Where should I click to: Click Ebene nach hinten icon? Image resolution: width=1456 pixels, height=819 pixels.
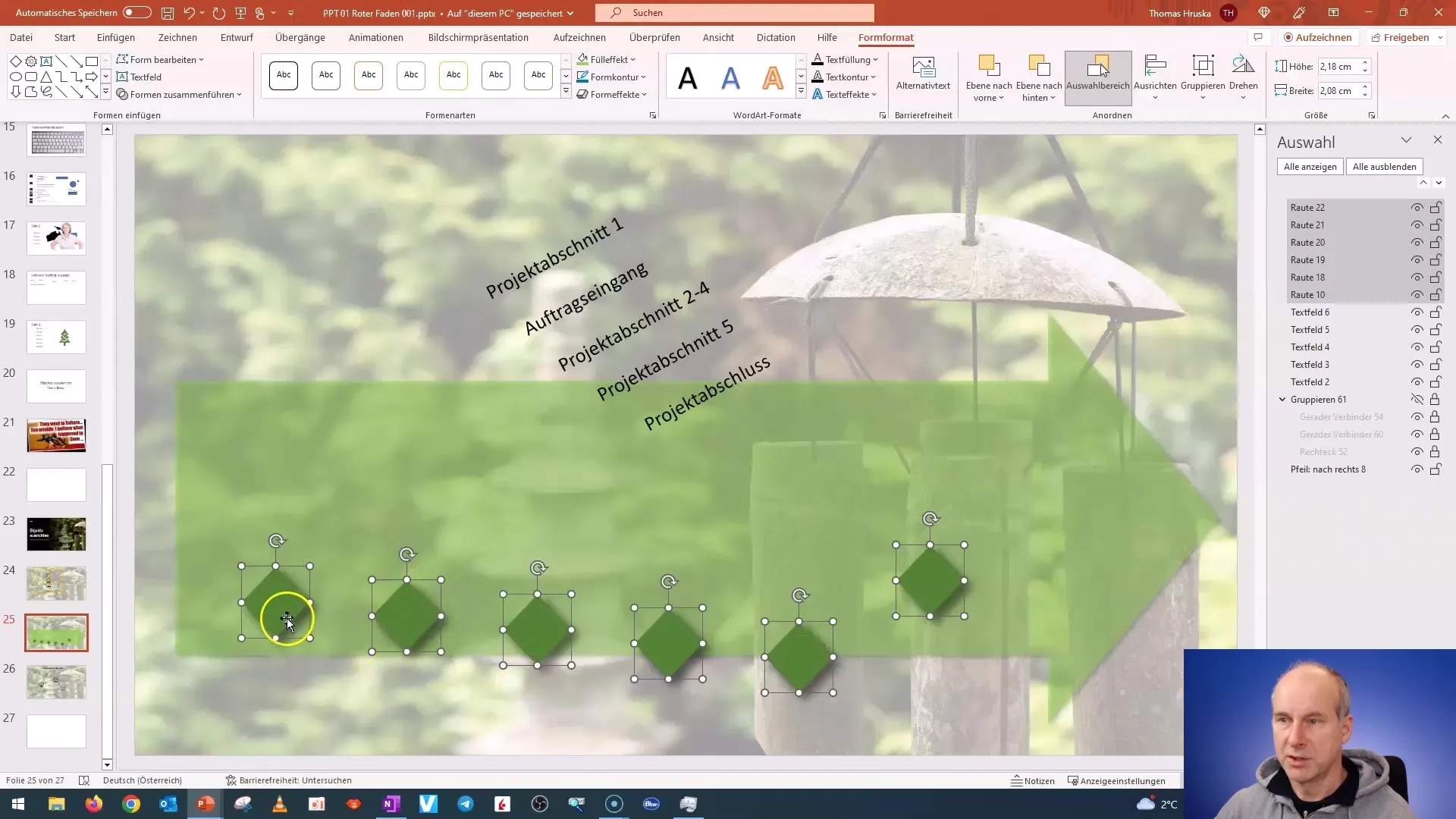point(1039,67)
